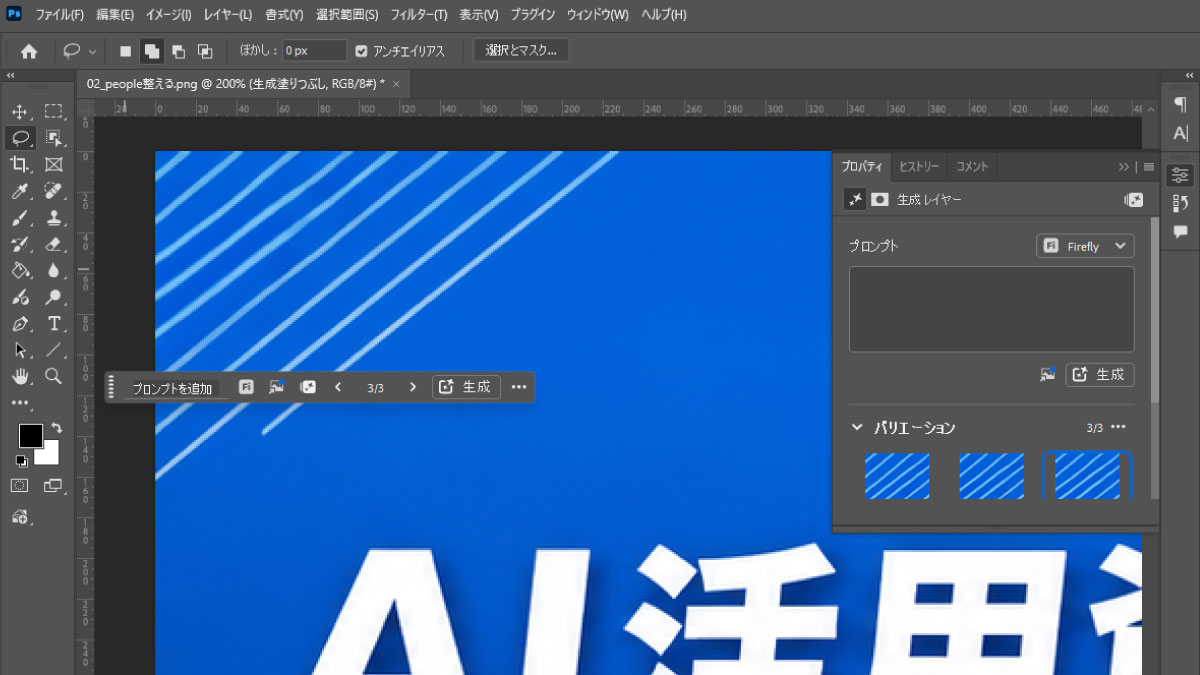1200x675 pixels.
Task: Select the Paint Bucket tool
Action: (x=20, y=271)
